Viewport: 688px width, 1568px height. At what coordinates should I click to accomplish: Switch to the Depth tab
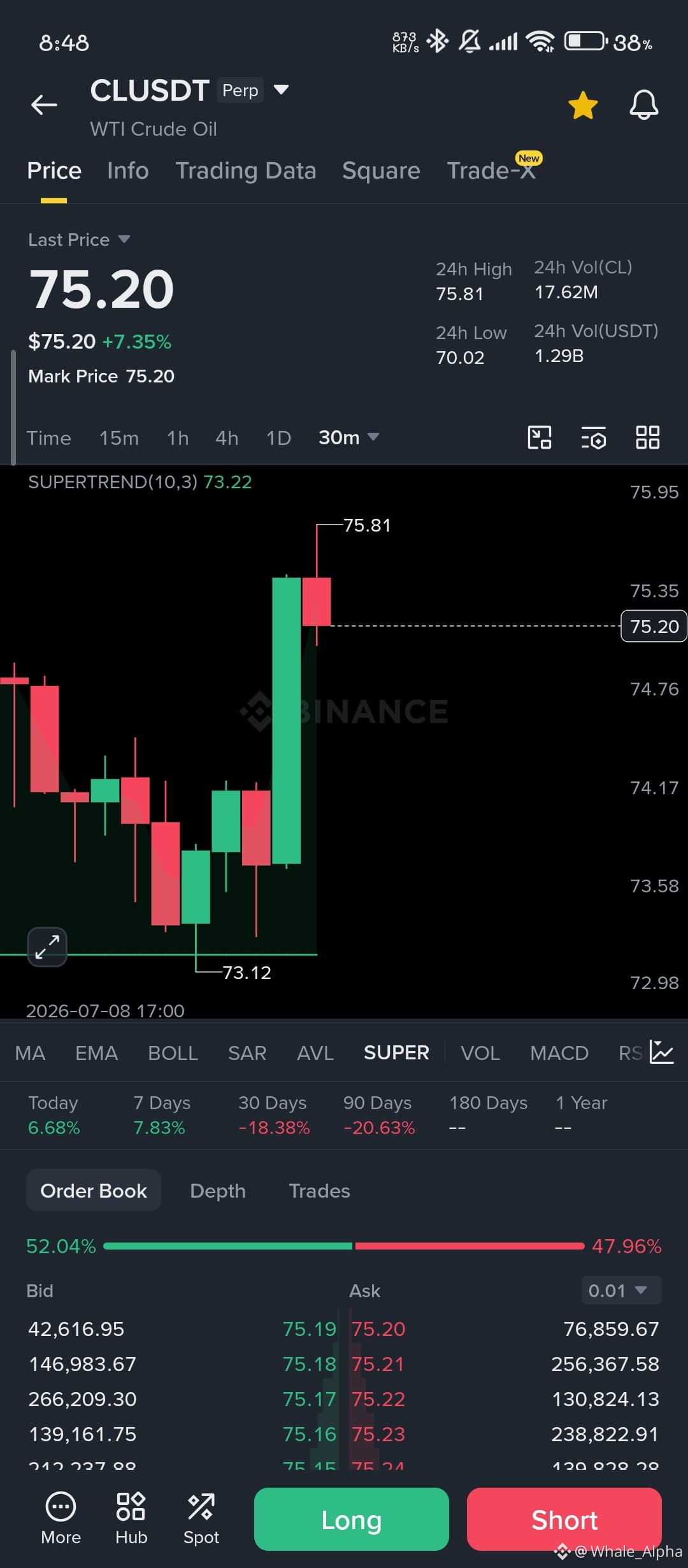218,1191
